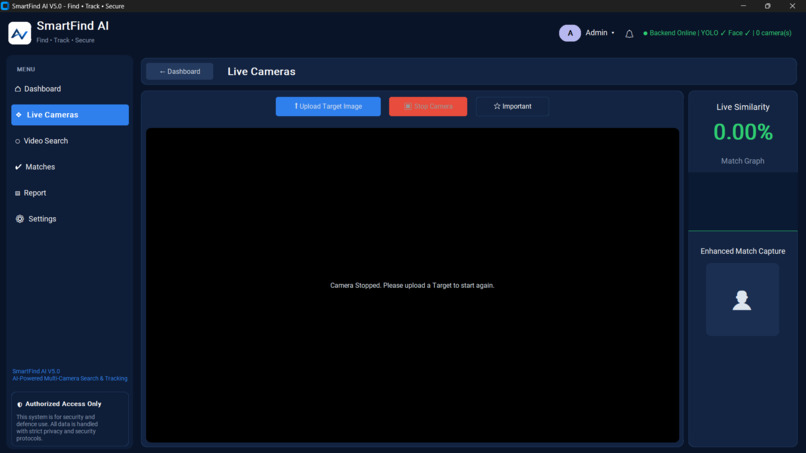806x453 pixels.
Task: Click the Live Similarity 0.00% value
Action: coord(743,132)
